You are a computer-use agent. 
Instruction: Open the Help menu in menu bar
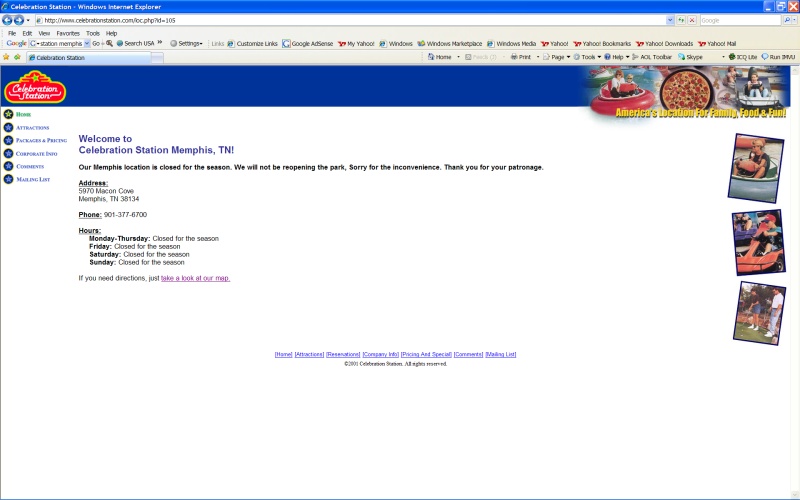click(111, 33)
